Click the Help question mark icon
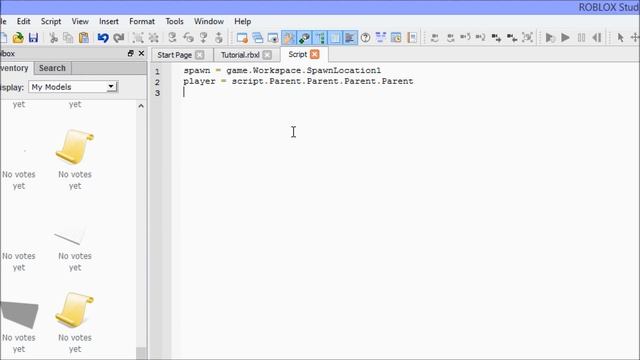 pyautogui.click(x=365, y=38)
